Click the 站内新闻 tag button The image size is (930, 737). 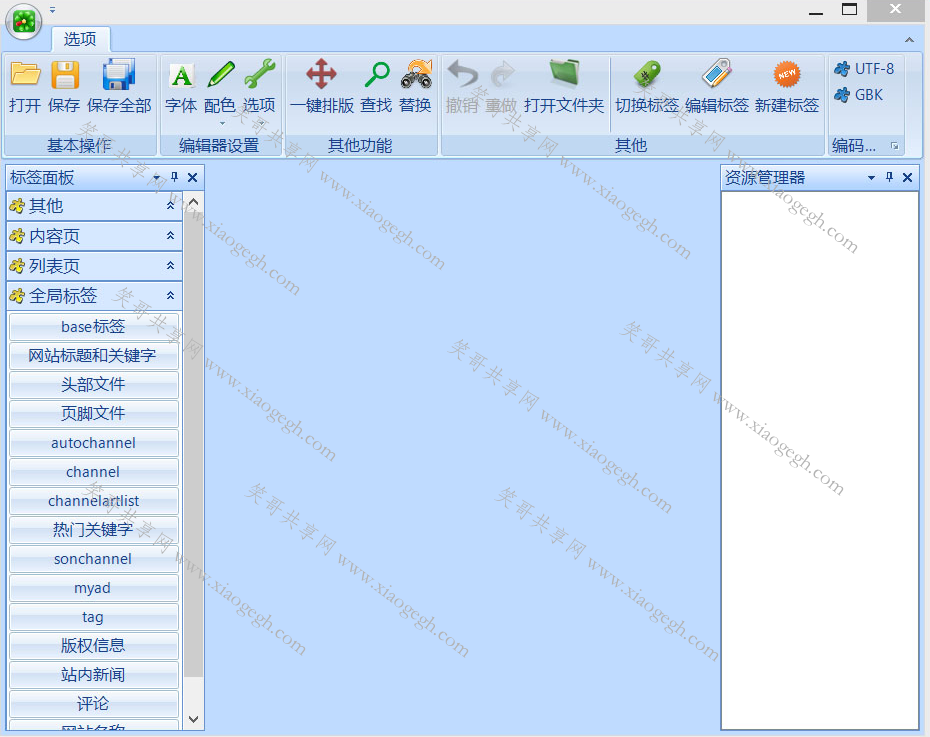point(94,674)
